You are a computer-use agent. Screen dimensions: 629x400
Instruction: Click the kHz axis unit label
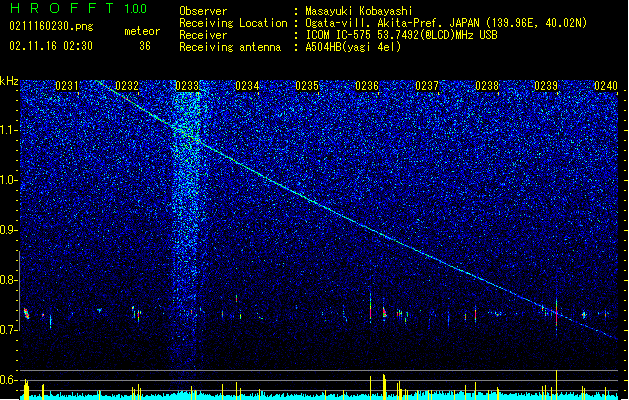click(x=9, y=81)
